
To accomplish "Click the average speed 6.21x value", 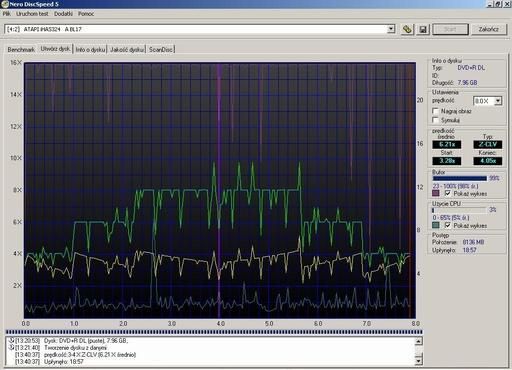I will [447, 144].
